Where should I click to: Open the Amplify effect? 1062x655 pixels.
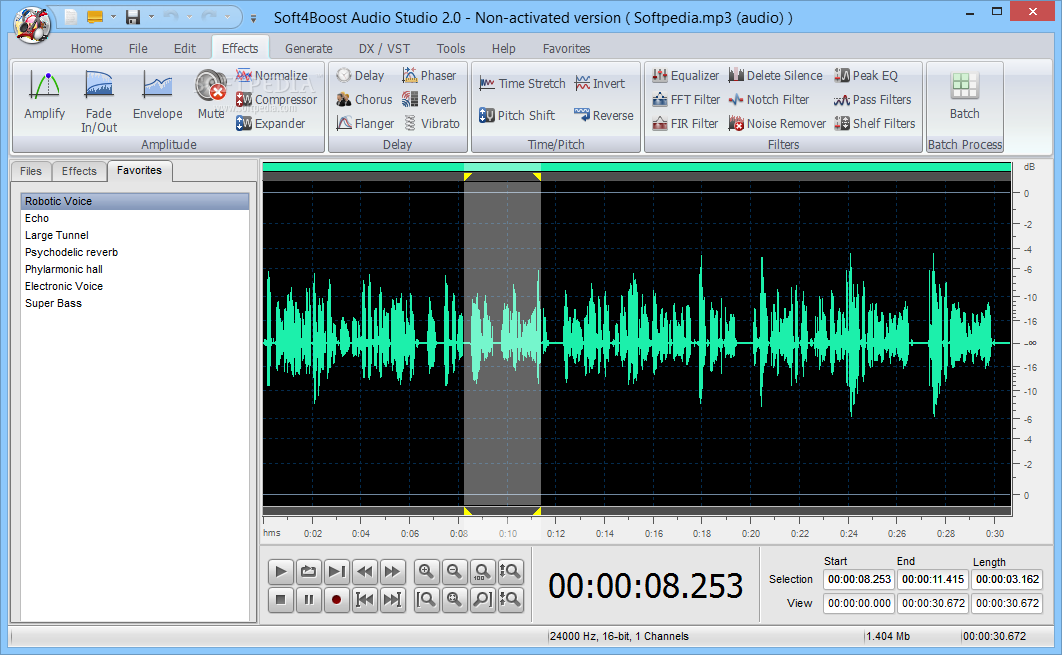(x=45, y=97)
